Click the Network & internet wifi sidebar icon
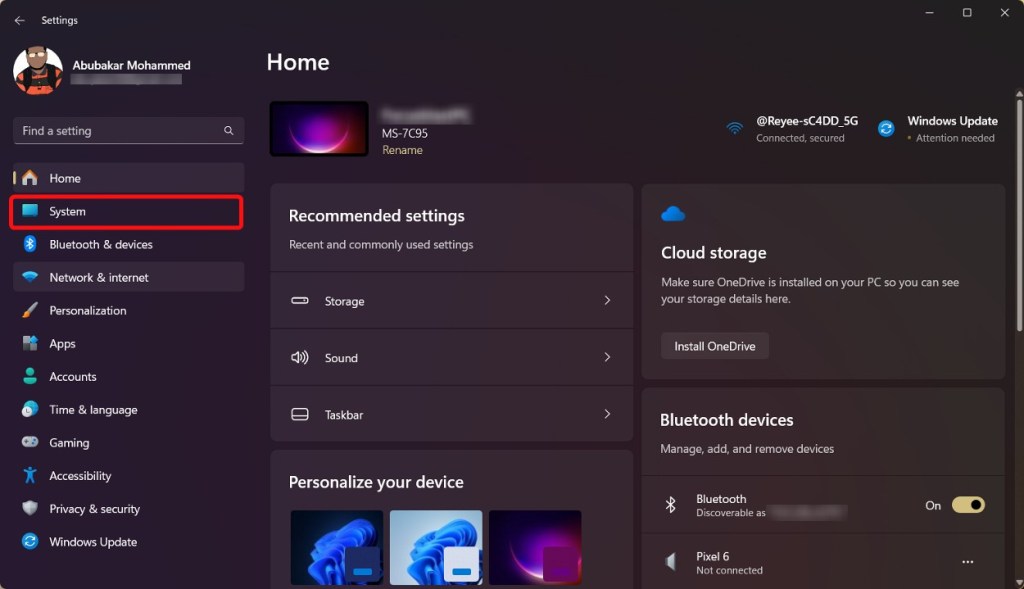The image size is (1024, 589). pos(30,276)
